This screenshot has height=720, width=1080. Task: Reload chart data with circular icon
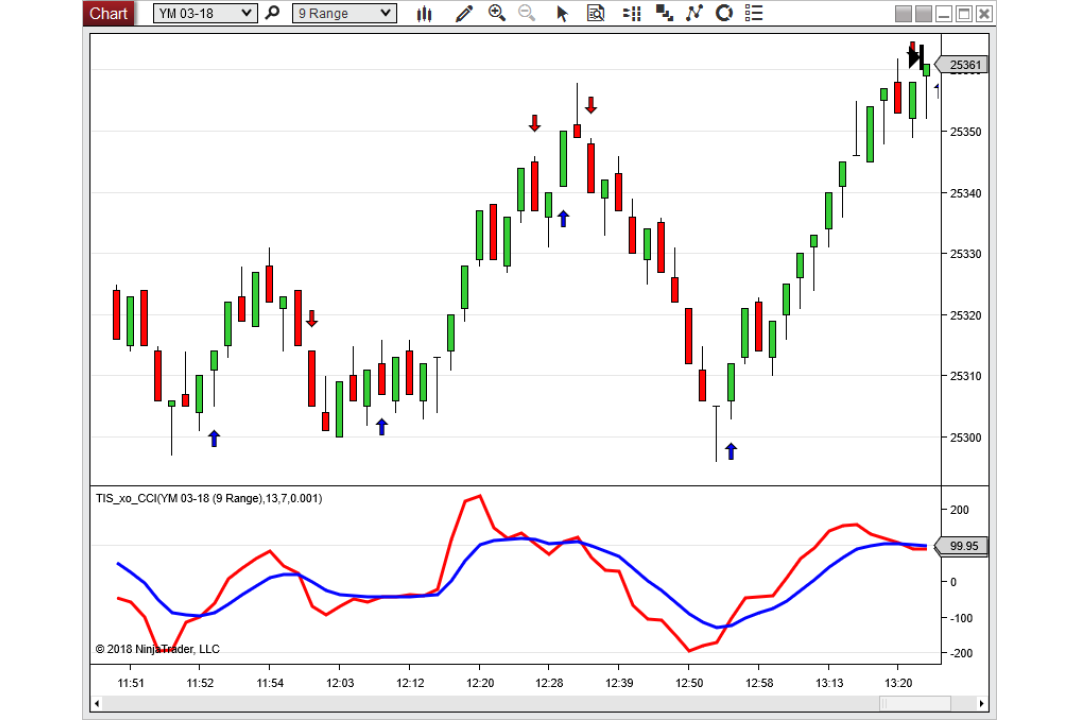(724, 13)
